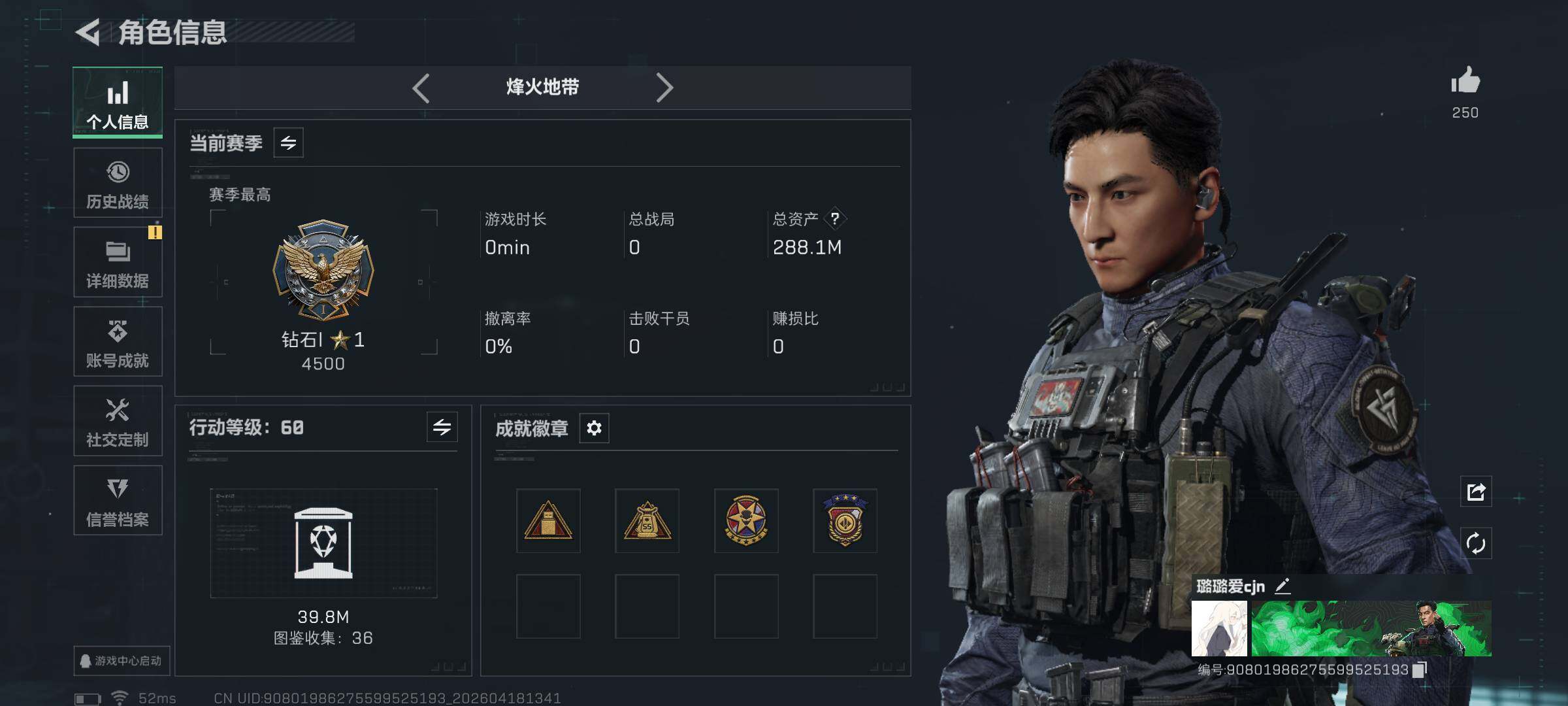Image resolution: width=1568 pixels, height=706 pixels.
Task: Click the 游戏中心启动 button
Action: pos(122,661)
